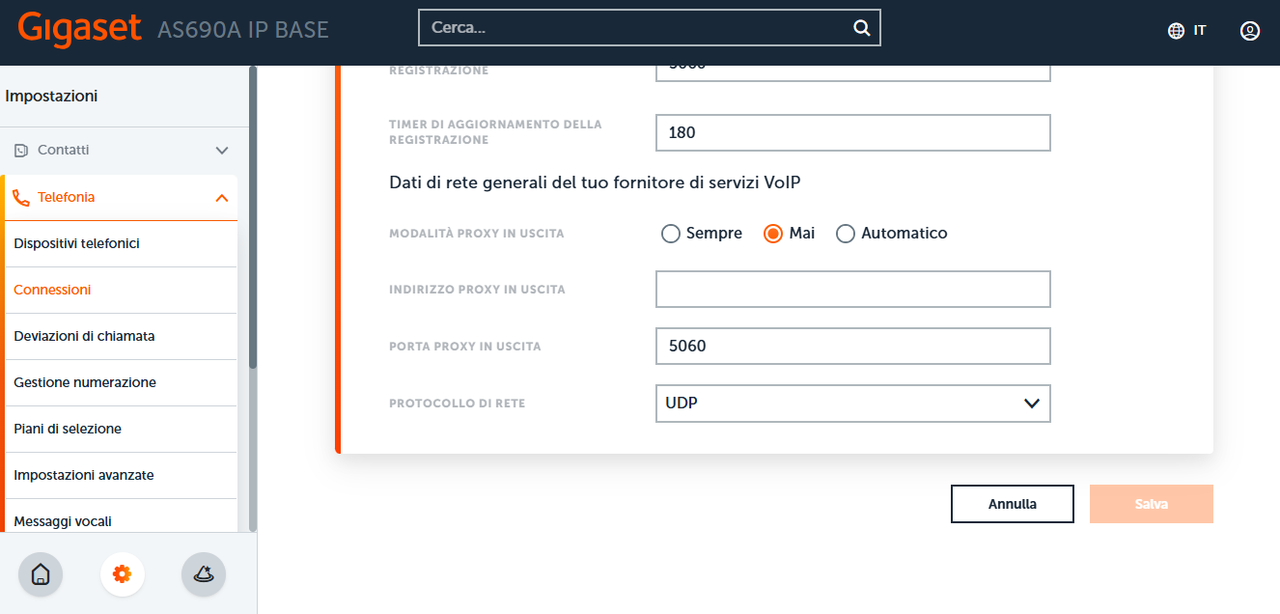This screenshot has height=614, width=1280.
Task: Click the Salva button
Action: pos(1151,504)
